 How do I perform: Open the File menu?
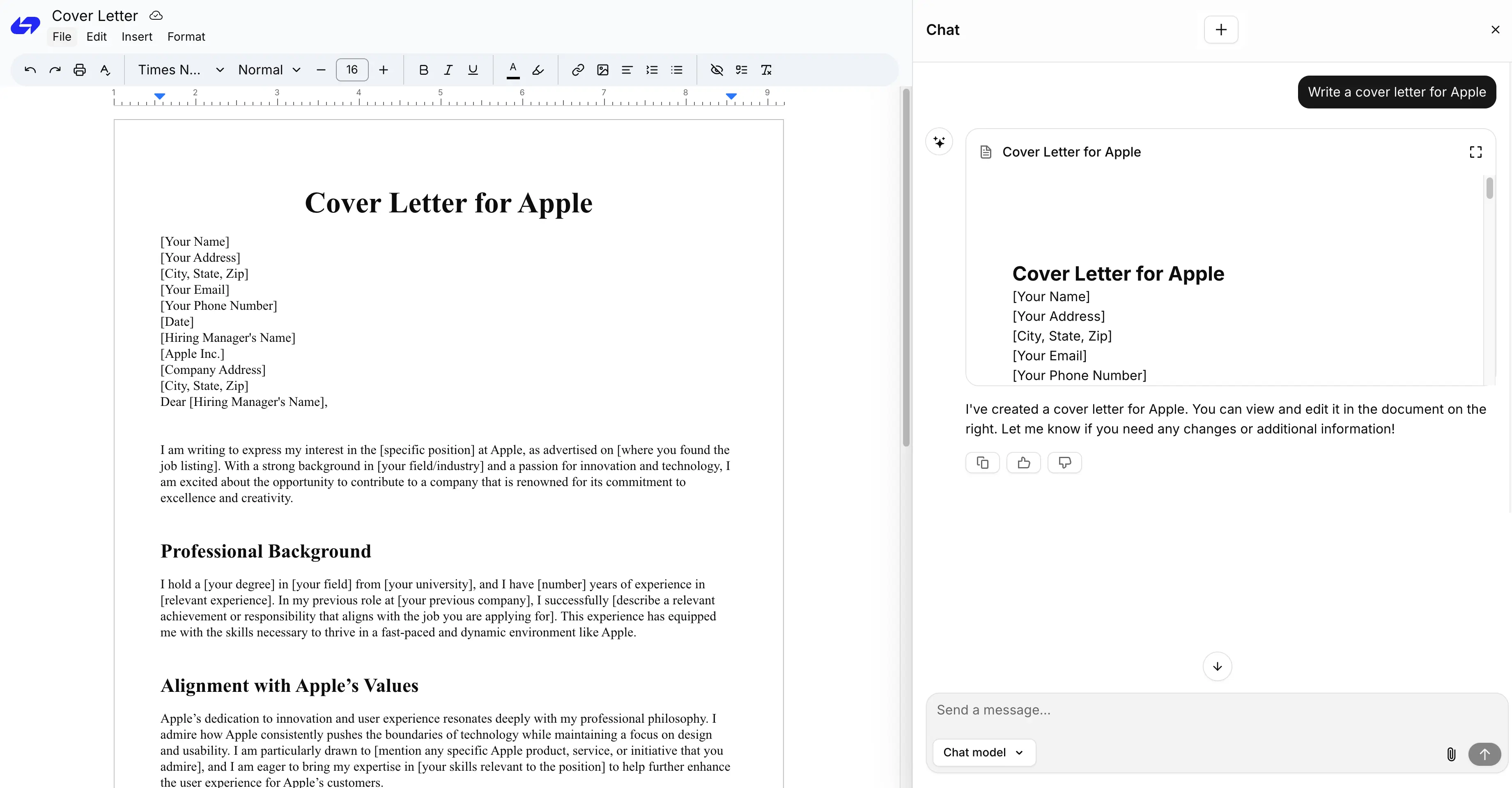coord(62,37)
